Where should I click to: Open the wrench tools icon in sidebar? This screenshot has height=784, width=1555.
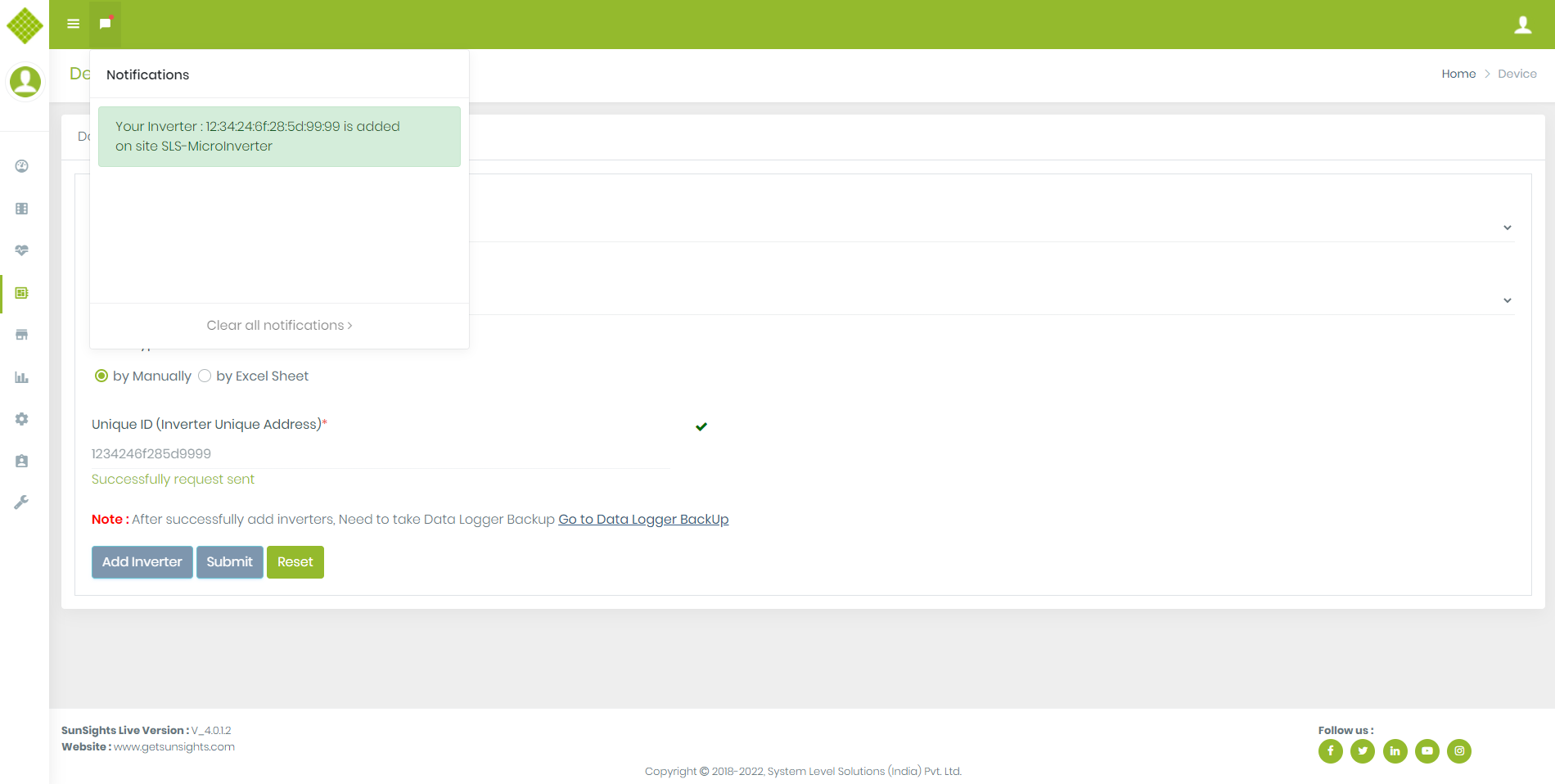[x=22, y=502]
